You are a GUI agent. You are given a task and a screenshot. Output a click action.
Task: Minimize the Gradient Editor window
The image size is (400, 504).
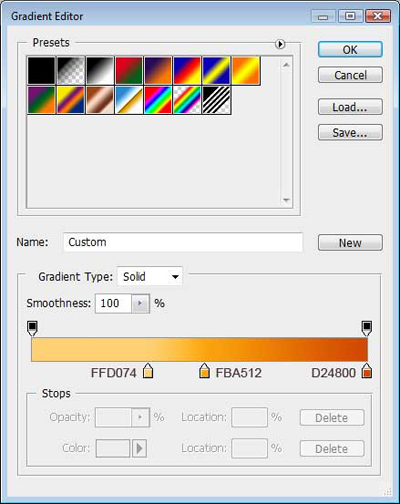pyautogui.click(x=323, y=16)
